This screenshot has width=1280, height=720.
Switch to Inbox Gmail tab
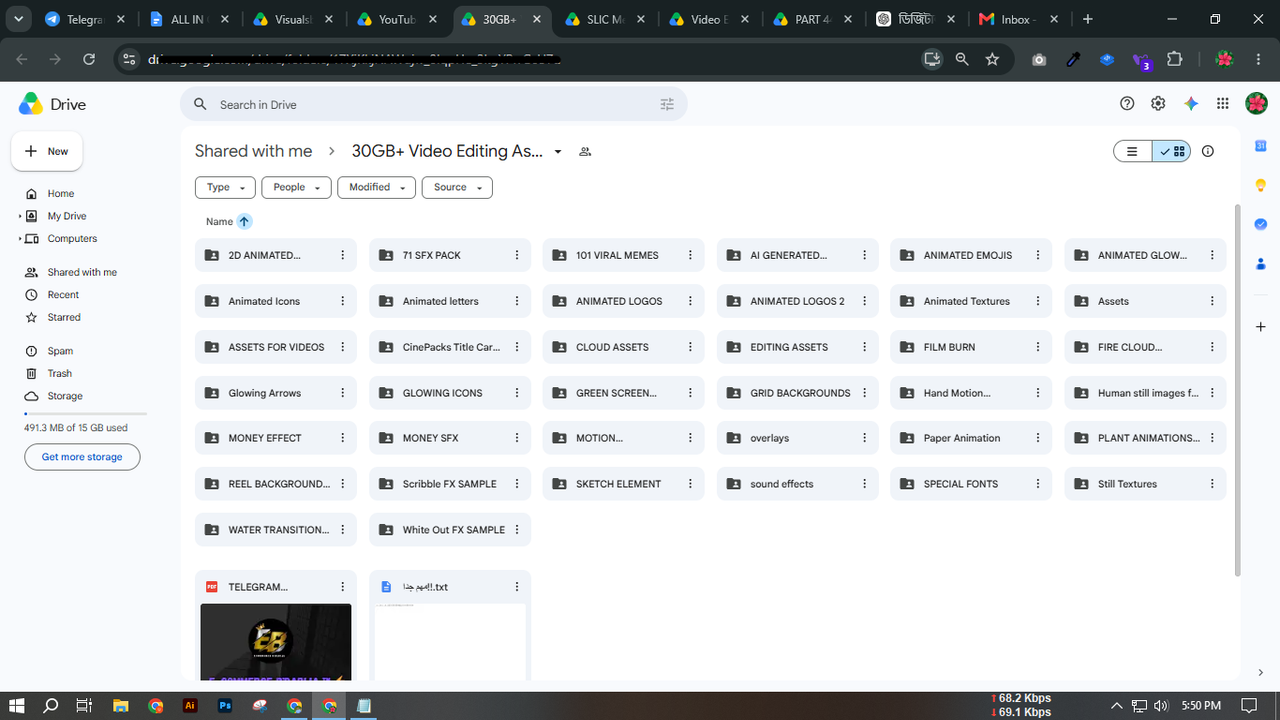(1018, 19)
